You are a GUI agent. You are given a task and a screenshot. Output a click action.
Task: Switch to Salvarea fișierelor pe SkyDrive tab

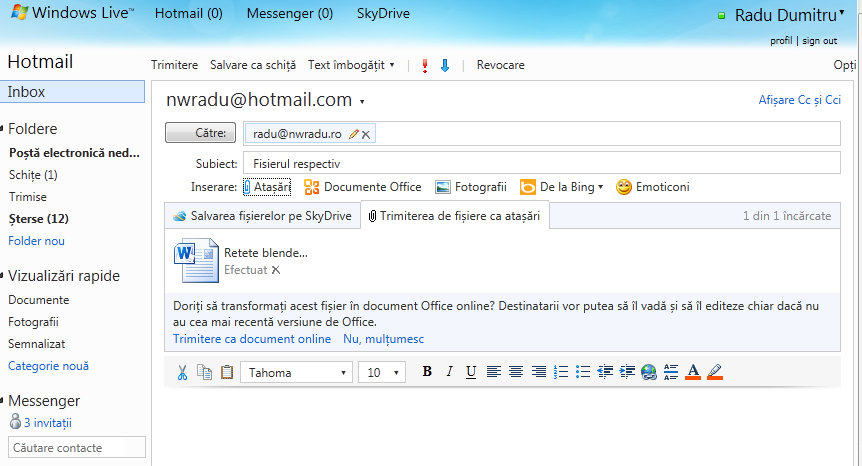click(262, 216)
